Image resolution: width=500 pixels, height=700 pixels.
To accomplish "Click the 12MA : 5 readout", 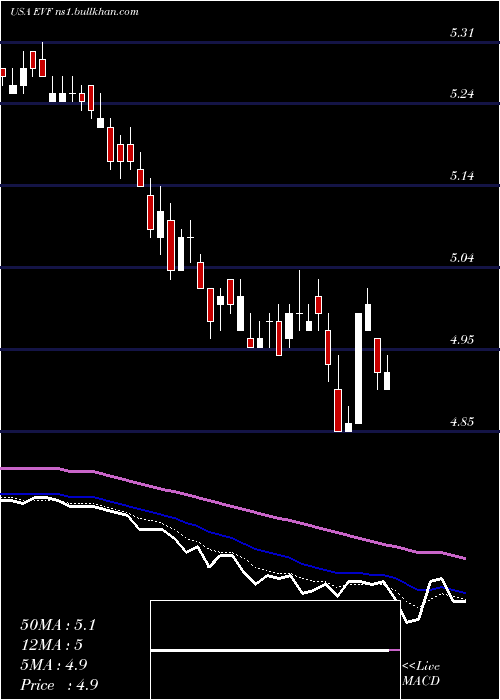I will (x=52, y=645).
